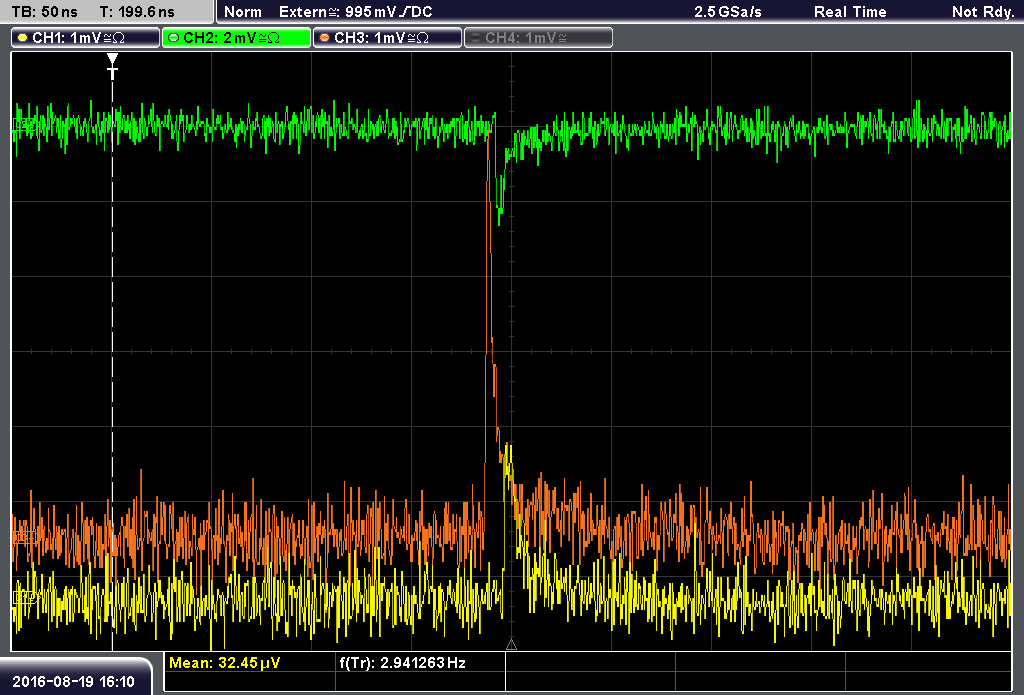Click the 2016-08-19 16:10 date stamp
Viewport: 1024px width, 695px height.
[x=73, y=682]
